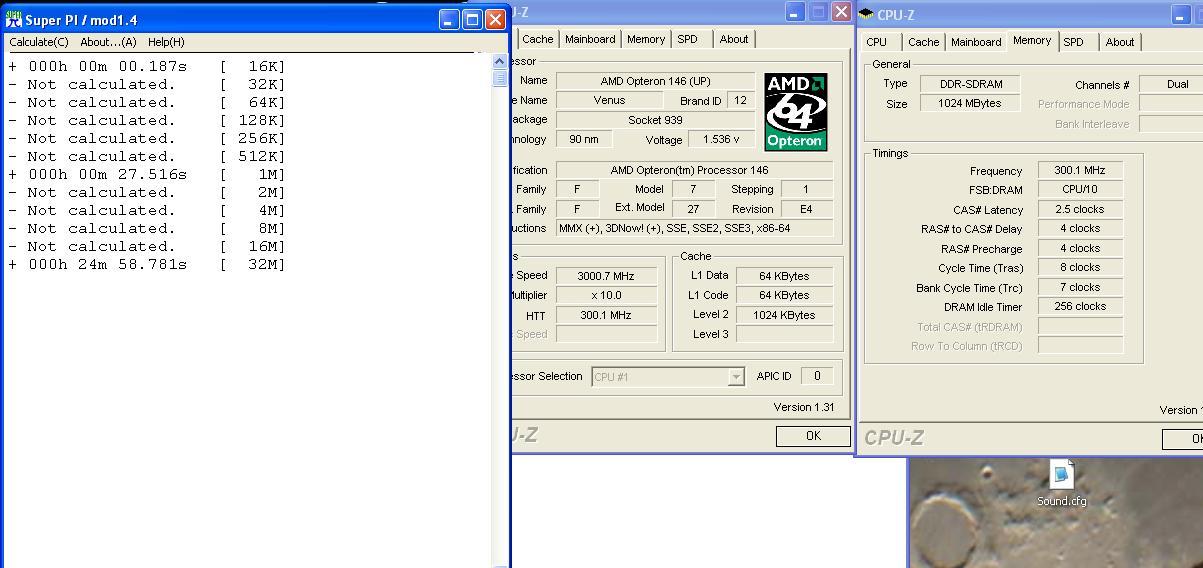The image size is (1203, 568).
Task: Click the Super PI scrollbar thumb
Action: pos(500,79)
